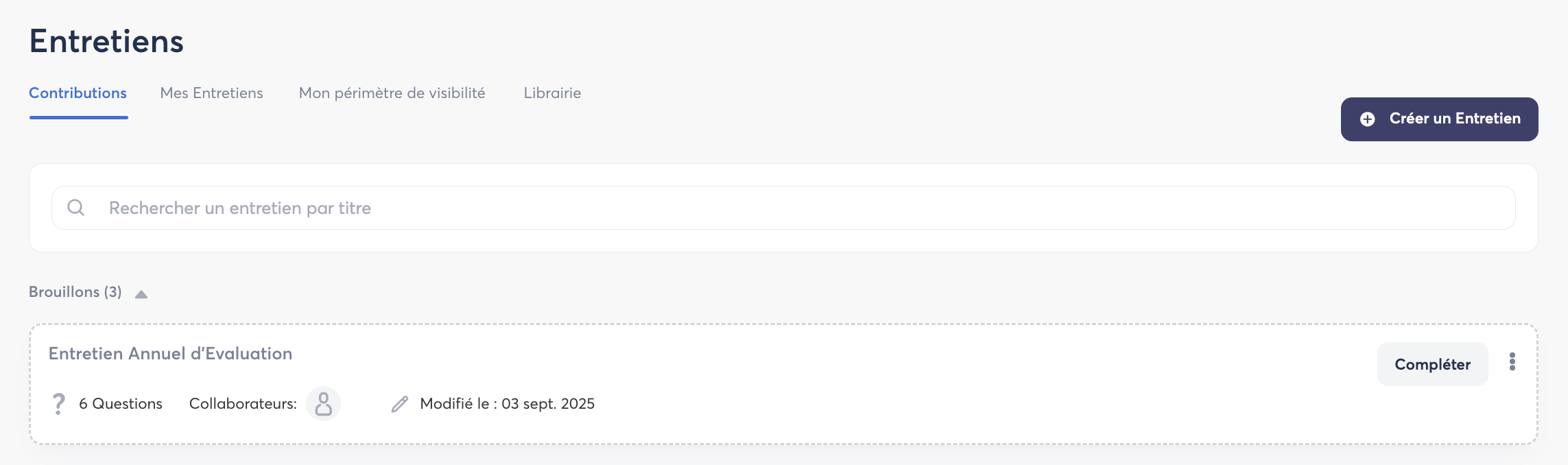Click the magnifying glass search icon
The width and height of the screenshot is (1568, 465).
coord(75,208)
